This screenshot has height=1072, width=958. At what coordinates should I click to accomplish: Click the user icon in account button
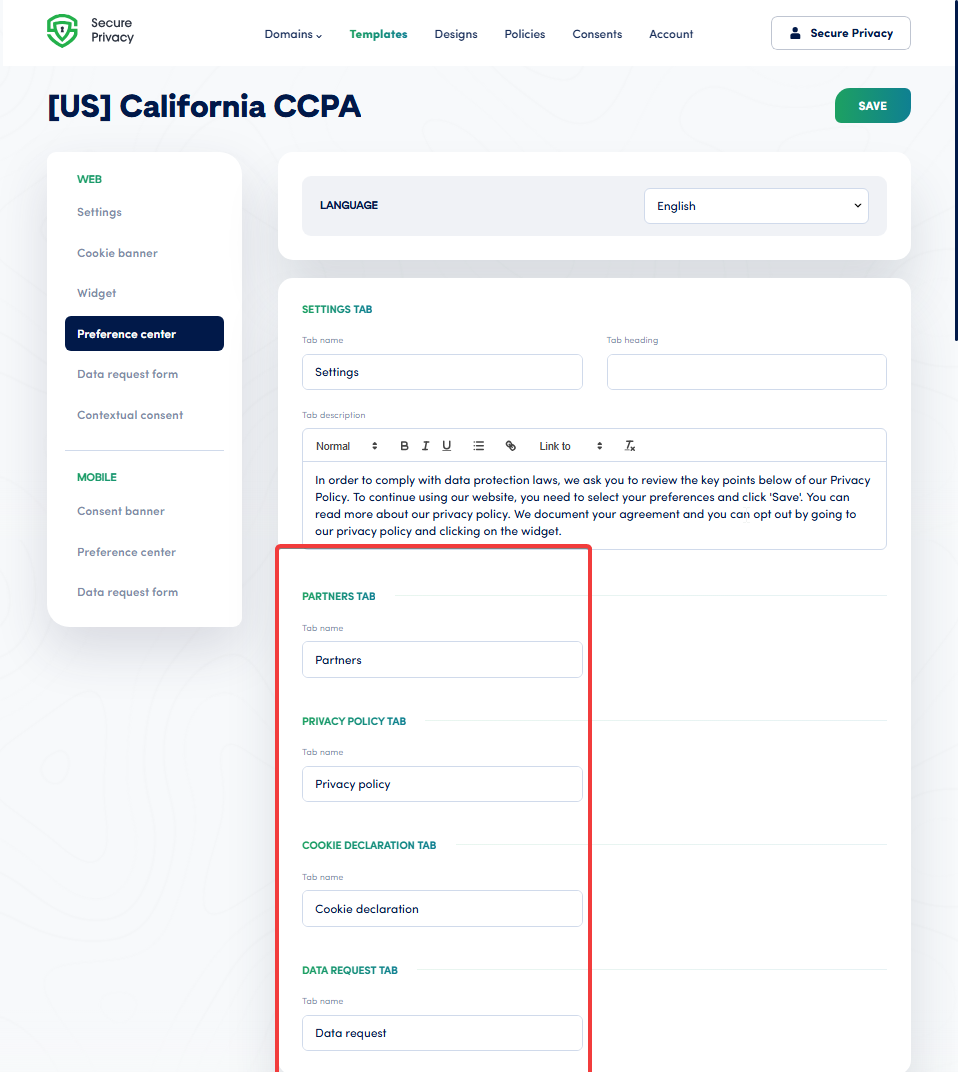(x=795, y=33)
